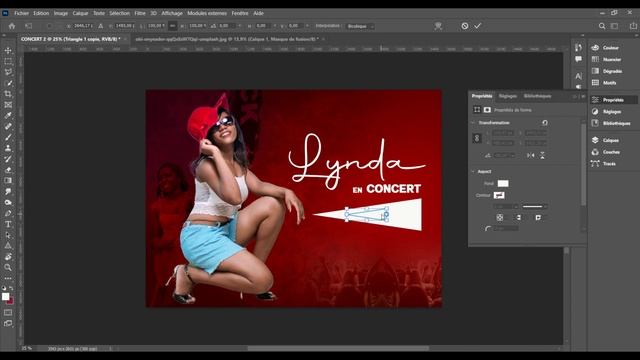This screenshot has width=640, height=360.
Task: Select the Type tool
Action: point(8,224)
